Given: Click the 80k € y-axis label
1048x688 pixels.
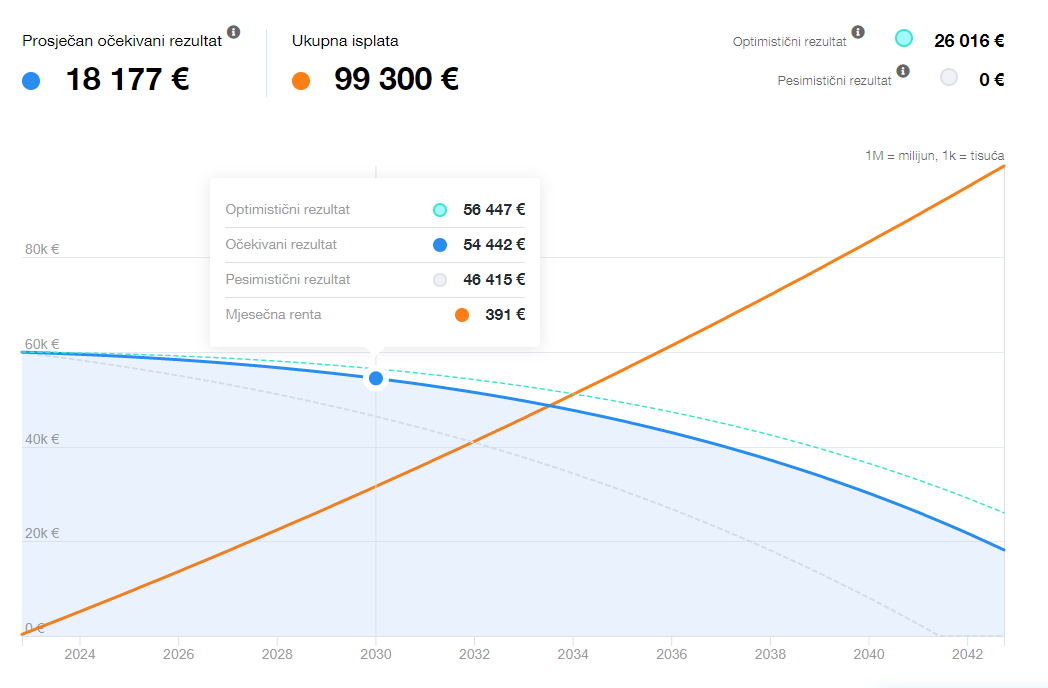Looking at the screenshot, I should pyautogui.click(x=42, y=249).
